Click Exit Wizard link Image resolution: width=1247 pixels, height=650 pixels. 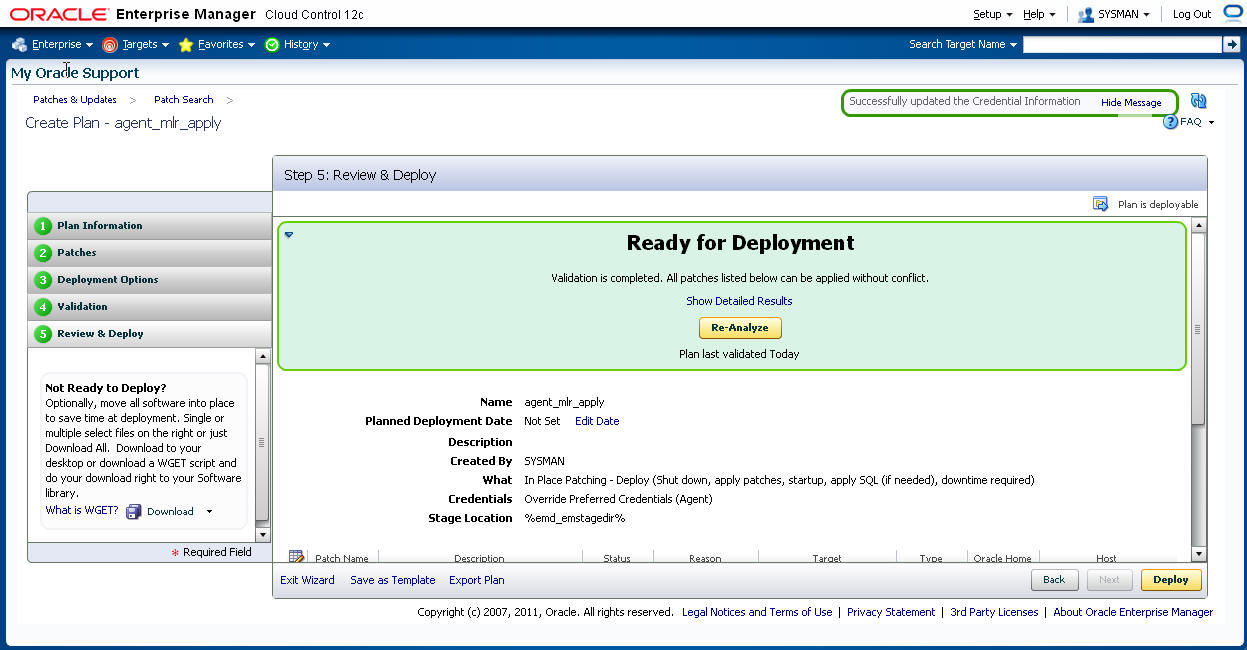click(x=307, y=580)
